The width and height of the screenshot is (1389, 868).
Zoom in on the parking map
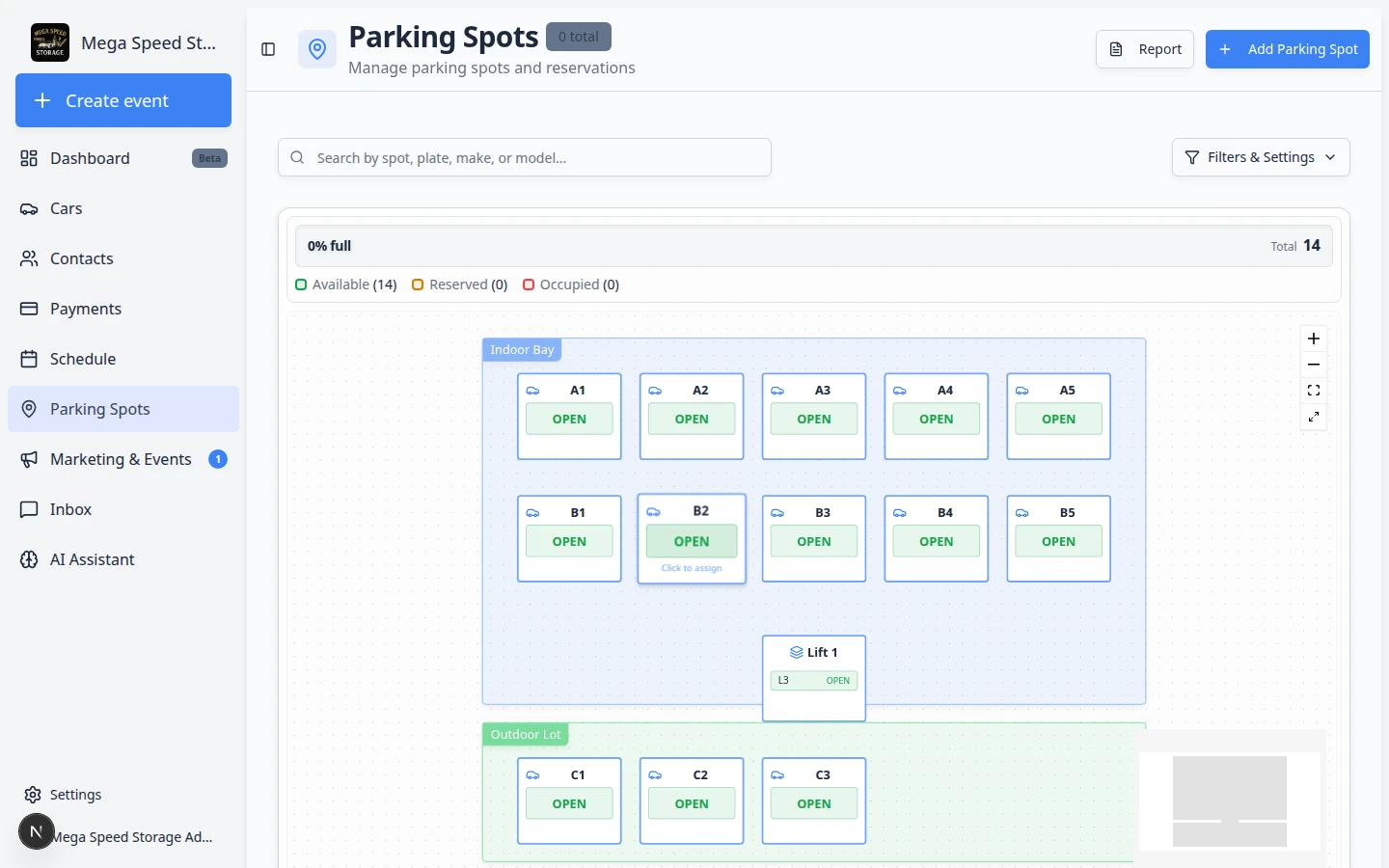[1314, 339]
